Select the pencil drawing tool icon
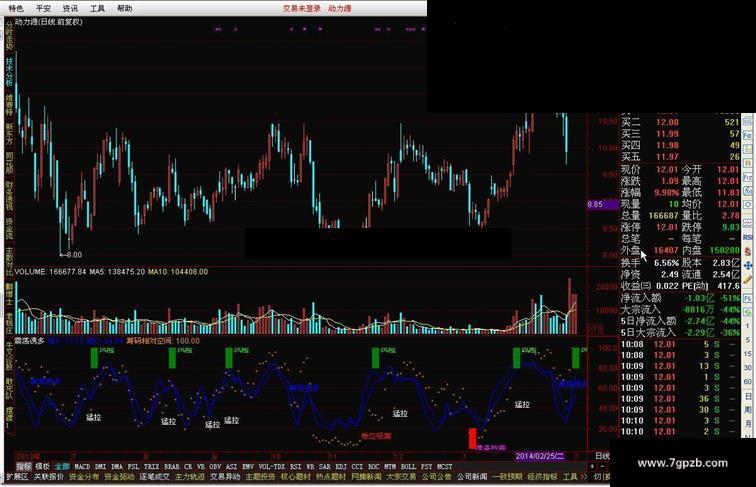756x487 pixels. [x=748, y=279]
